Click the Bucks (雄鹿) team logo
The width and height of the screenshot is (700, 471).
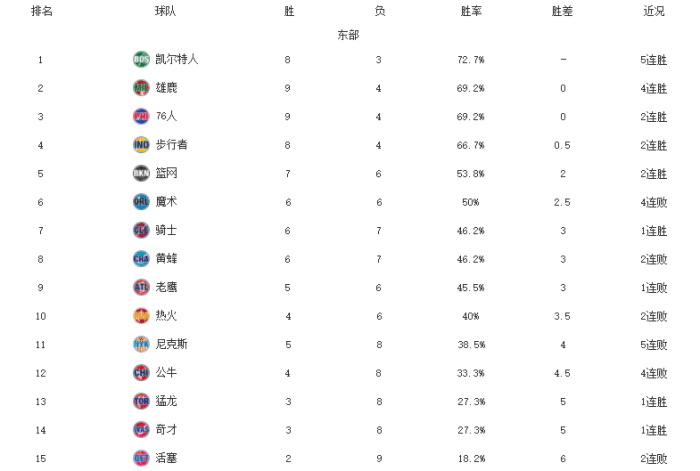point(141,88)
